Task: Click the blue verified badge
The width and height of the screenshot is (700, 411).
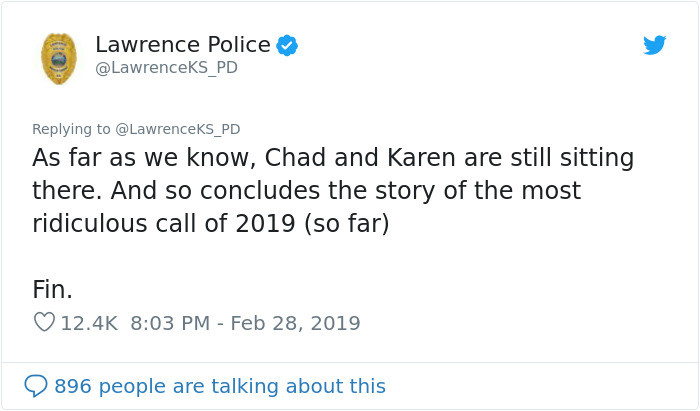Action: coord(286,45)
